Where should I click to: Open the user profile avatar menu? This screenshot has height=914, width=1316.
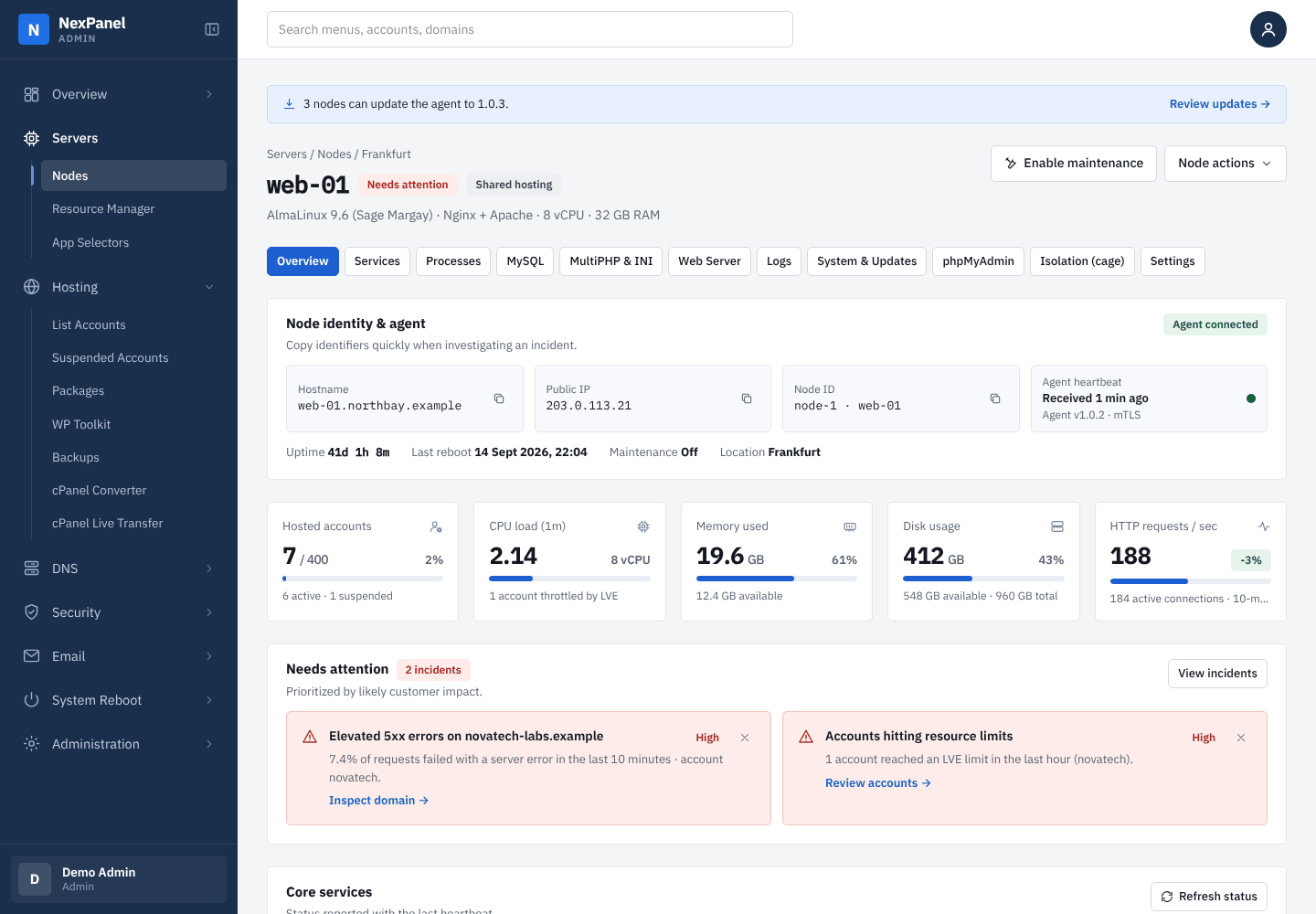pos(1268,29)
